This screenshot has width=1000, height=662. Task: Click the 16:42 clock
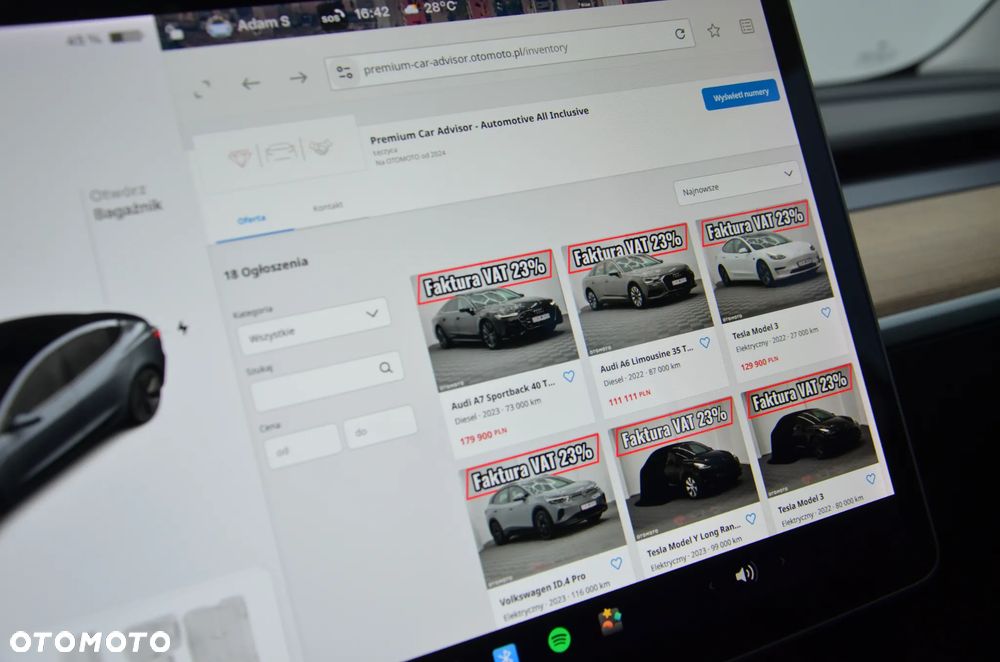point(372,14)
